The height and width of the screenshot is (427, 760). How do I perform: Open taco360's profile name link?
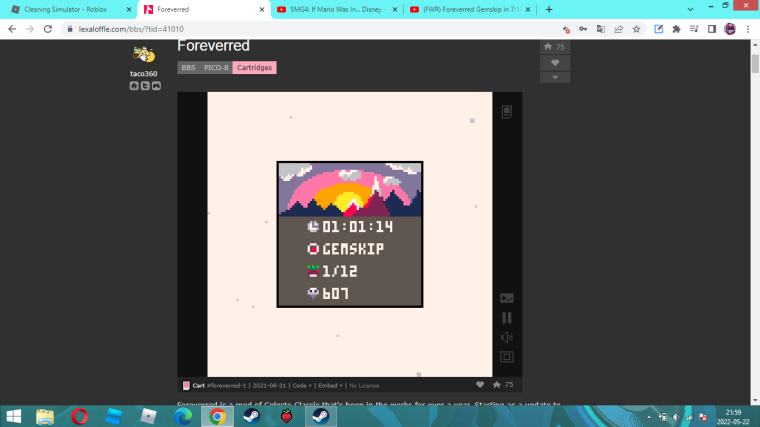tap(143, 74)
